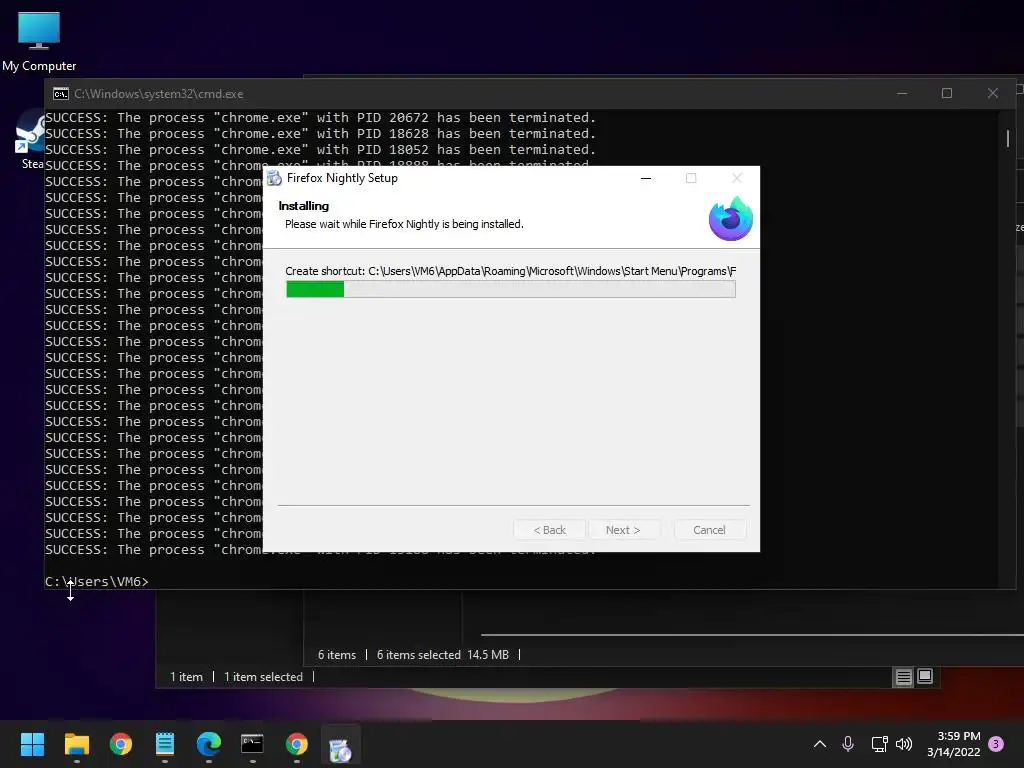The width and height of the screenshot is (1024, 768).
Task: Open the network status tray icon
Action: [x=879, y=744]
